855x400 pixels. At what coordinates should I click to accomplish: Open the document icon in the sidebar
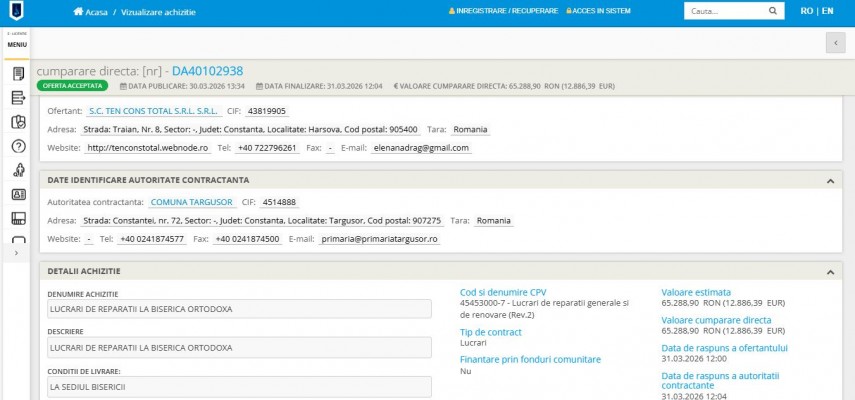[17, 74]
